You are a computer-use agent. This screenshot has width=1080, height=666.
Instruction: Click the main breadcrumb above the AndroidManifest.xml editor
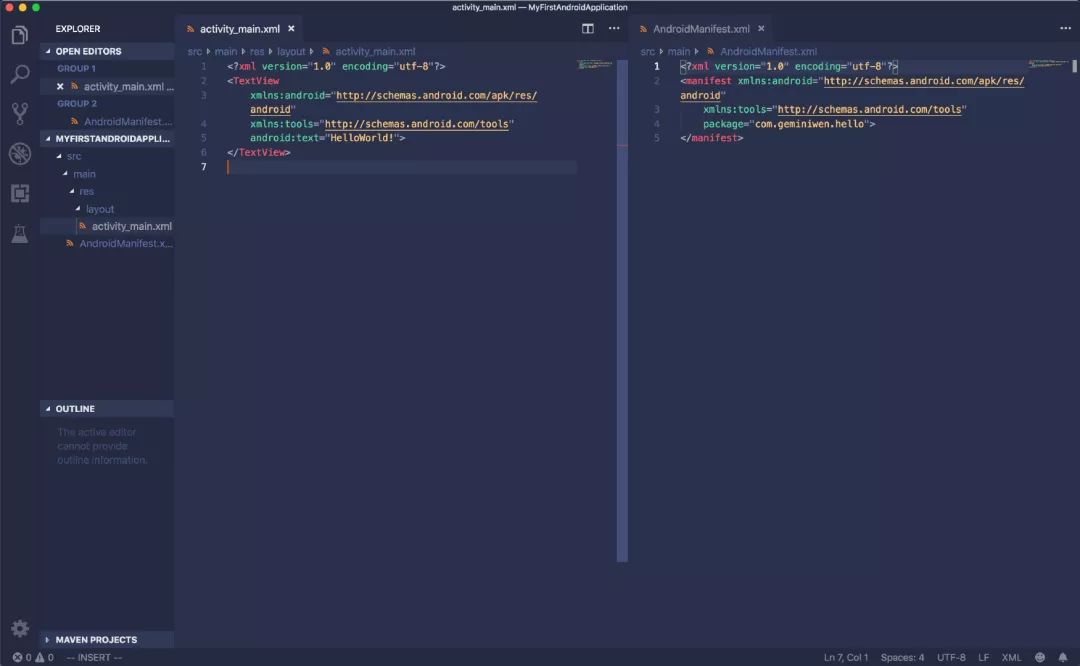(x=678, y=52)
